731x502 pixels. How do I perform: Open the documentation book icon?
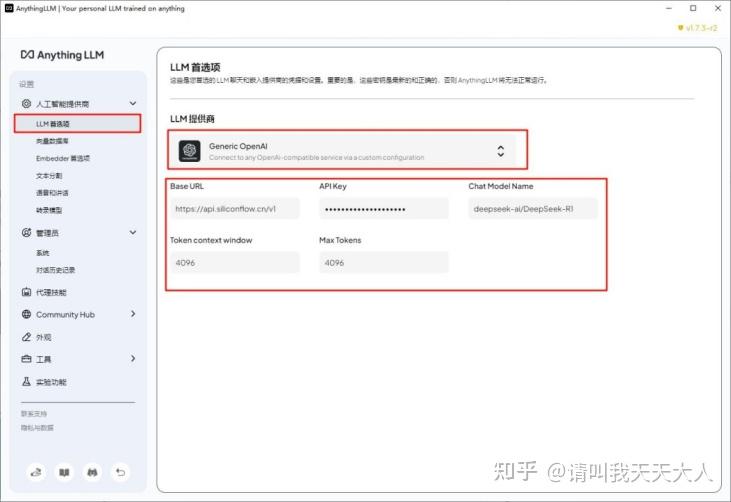point(64,473)
